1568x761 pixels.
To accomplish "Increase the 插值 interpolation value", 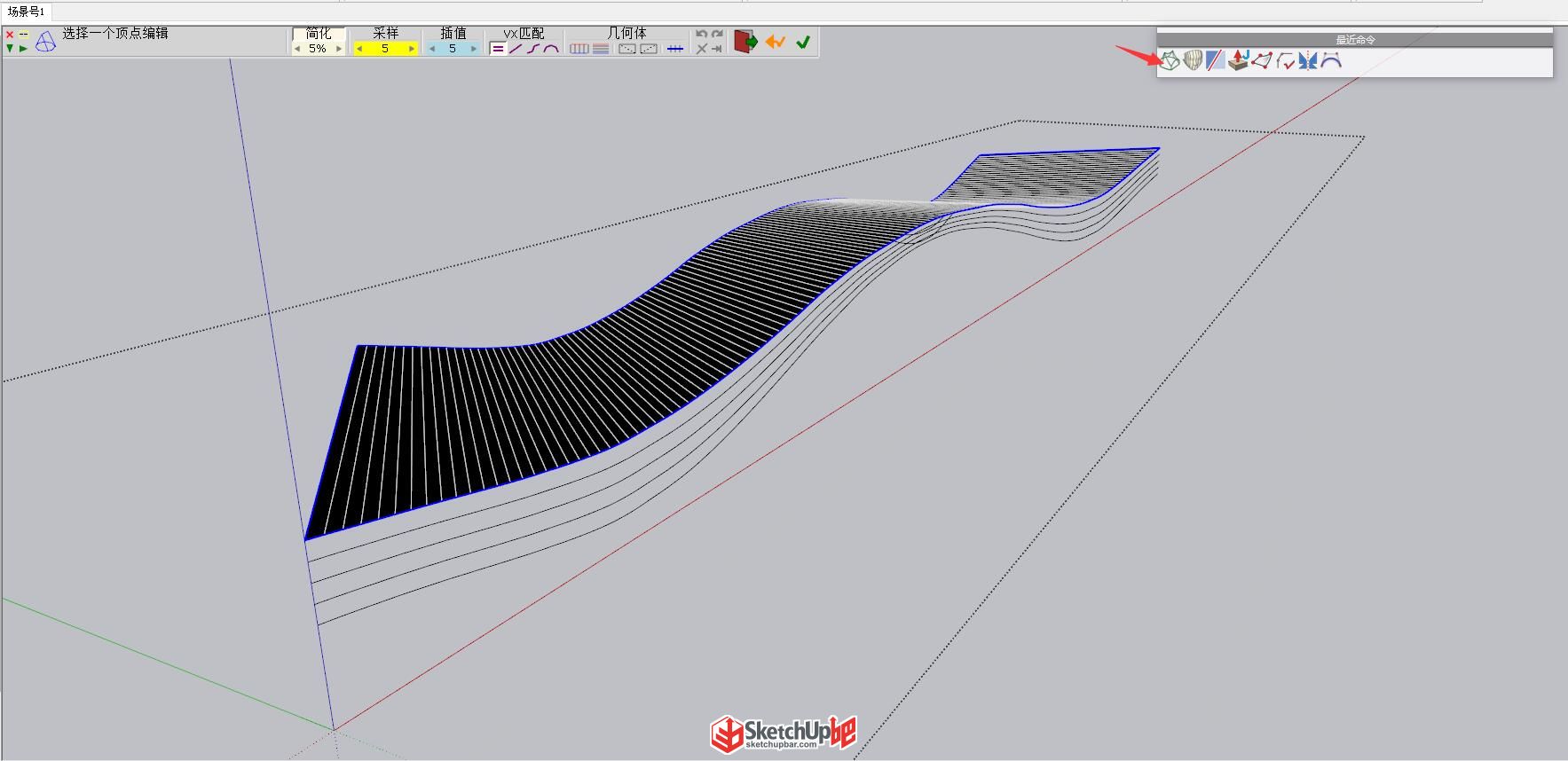I will 474,49.
